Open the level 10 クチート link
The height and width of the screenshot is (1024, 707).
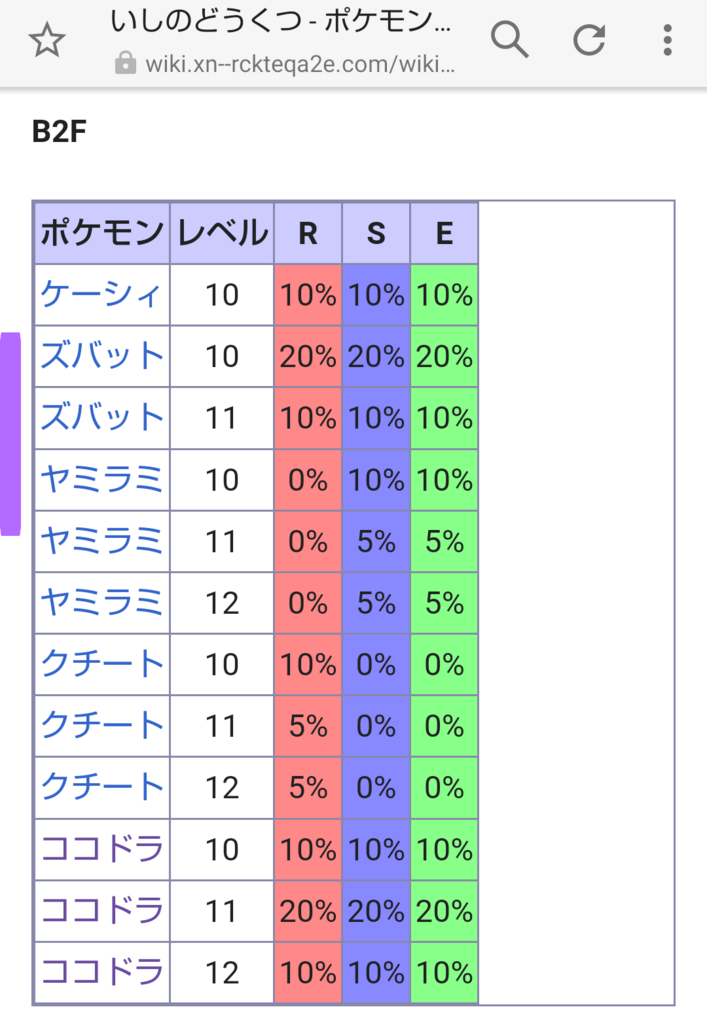(102, 664)
